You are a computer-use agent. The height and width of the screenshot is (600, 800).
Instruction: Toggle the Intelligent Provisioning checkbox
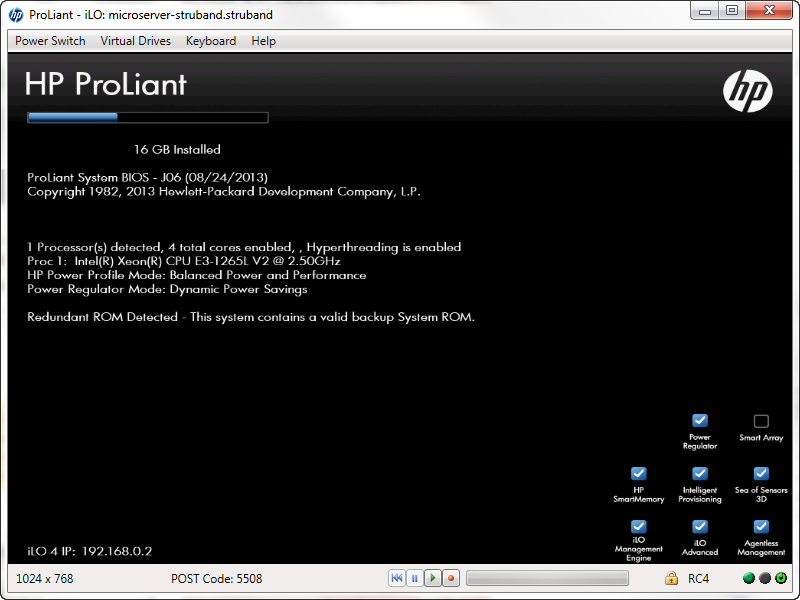700,474
